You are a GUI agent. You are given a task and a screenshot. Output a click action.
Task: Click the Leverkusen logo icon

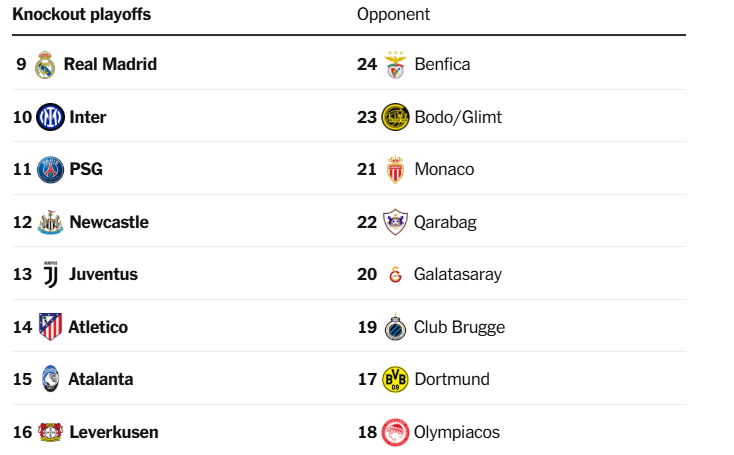(50, 432)
